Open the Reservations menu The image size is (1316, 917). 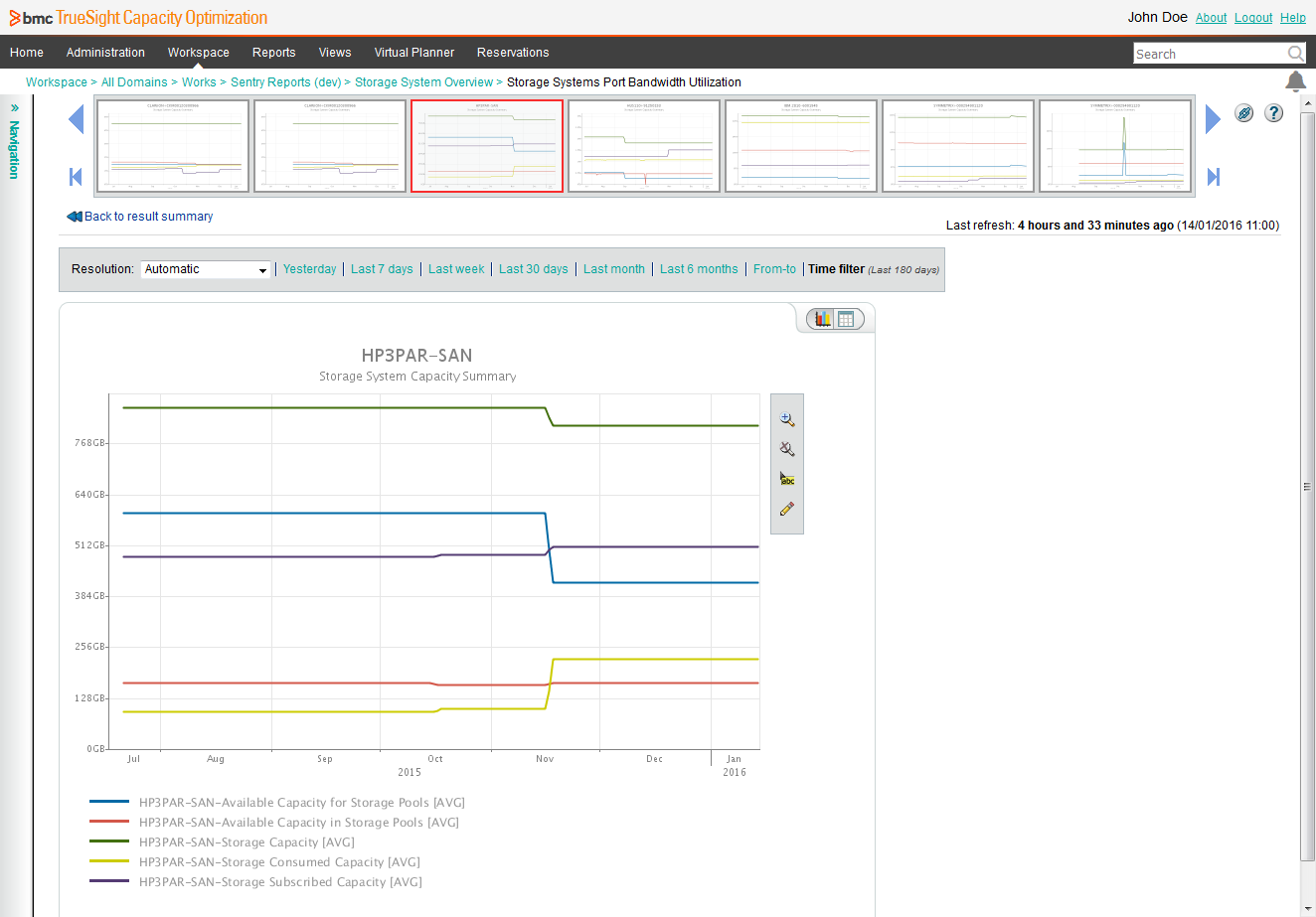(x=513, y=53)
